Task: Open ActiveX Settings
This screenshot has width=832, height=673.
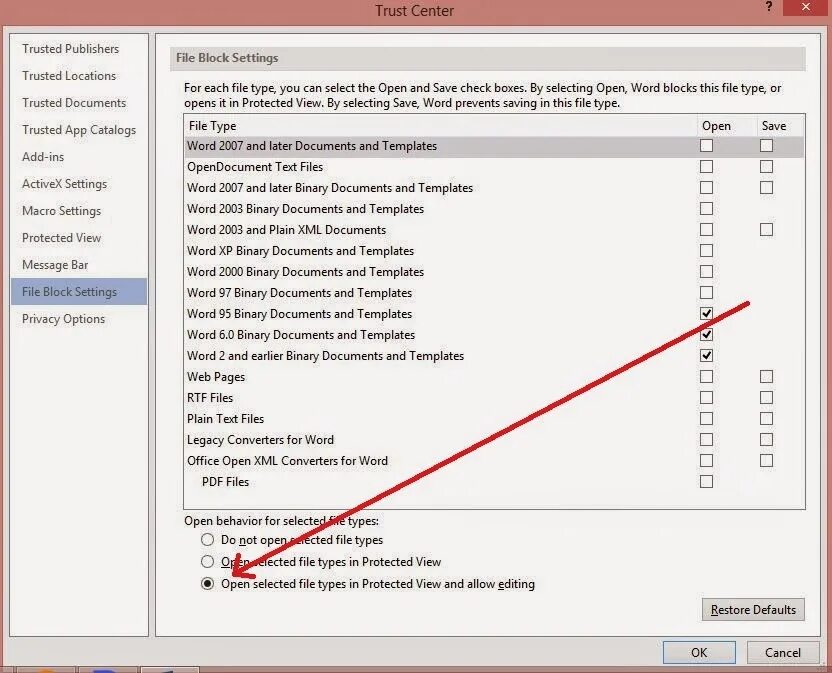Action: point(65,184)
